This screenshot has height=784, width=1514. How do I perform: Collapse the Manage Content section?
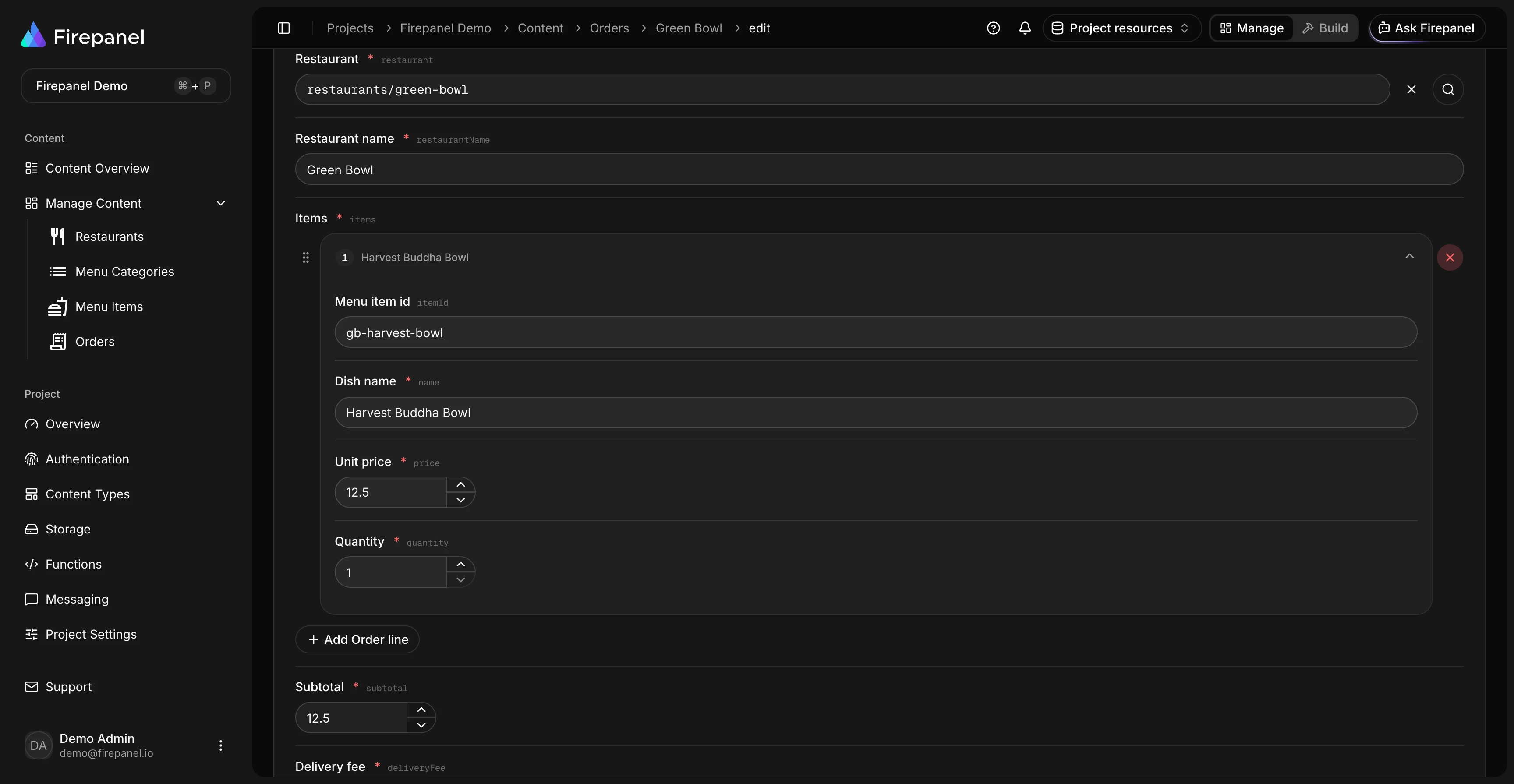(221, 203)
